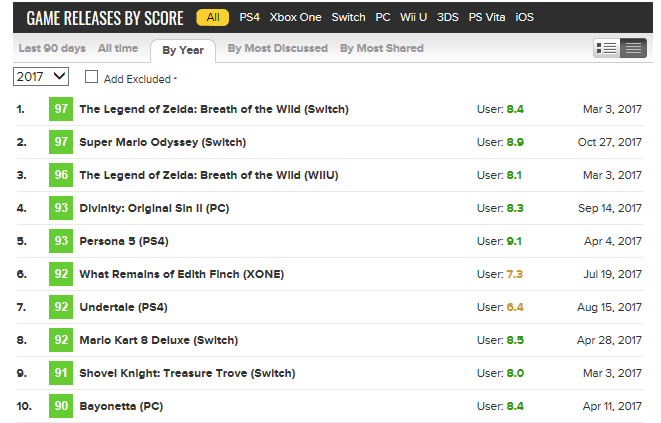Click user score 7.3 for Edith Finch

click(514, 274)
